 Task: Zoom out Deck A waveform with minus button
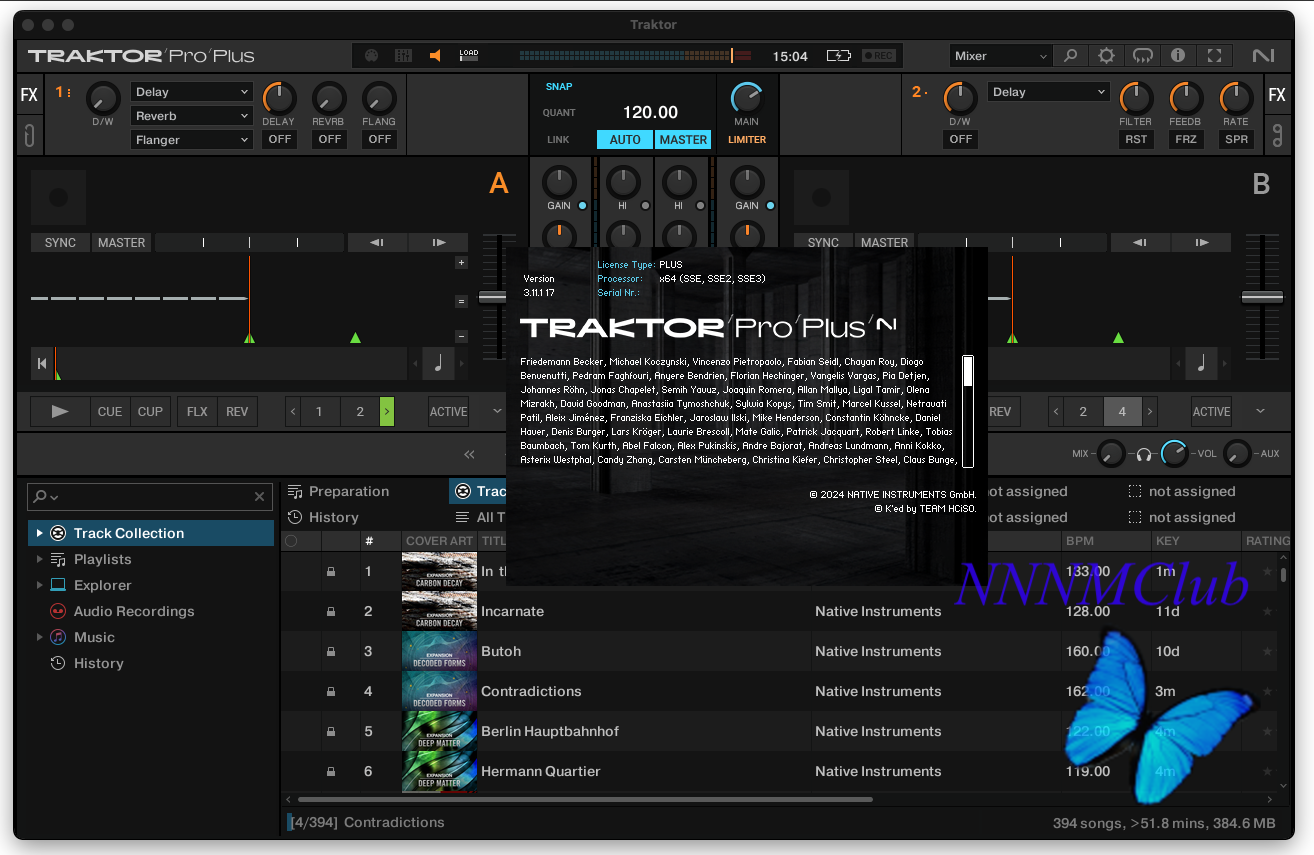[461, 336]
